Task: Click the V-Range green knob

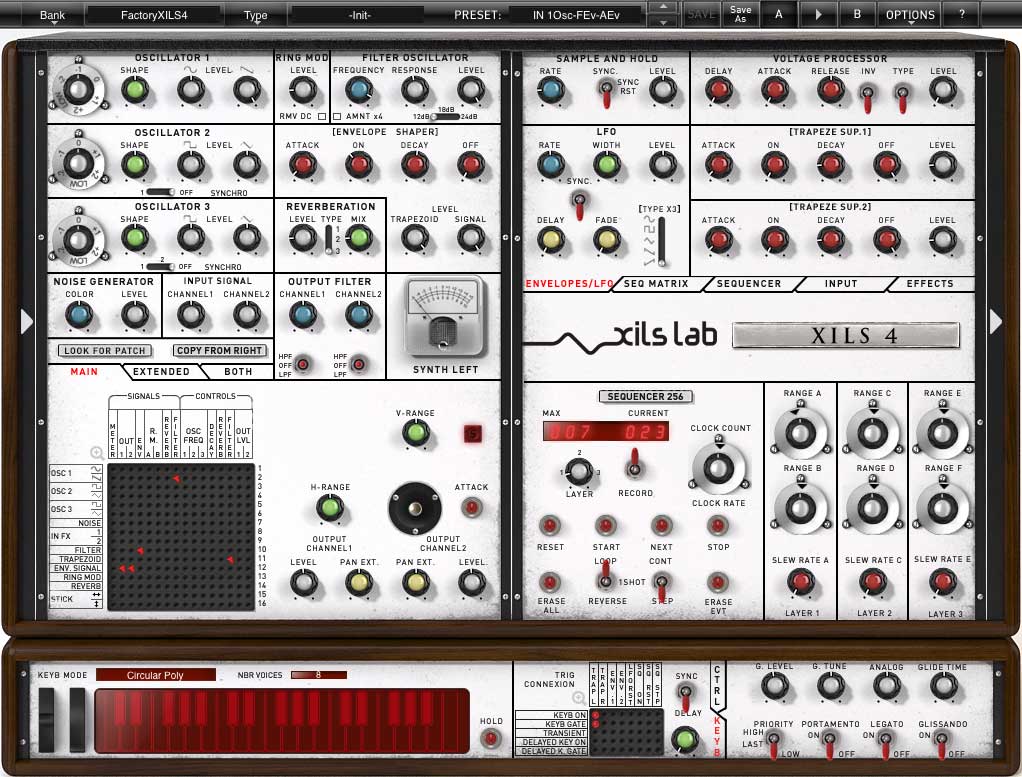Action: coord(415,432)
